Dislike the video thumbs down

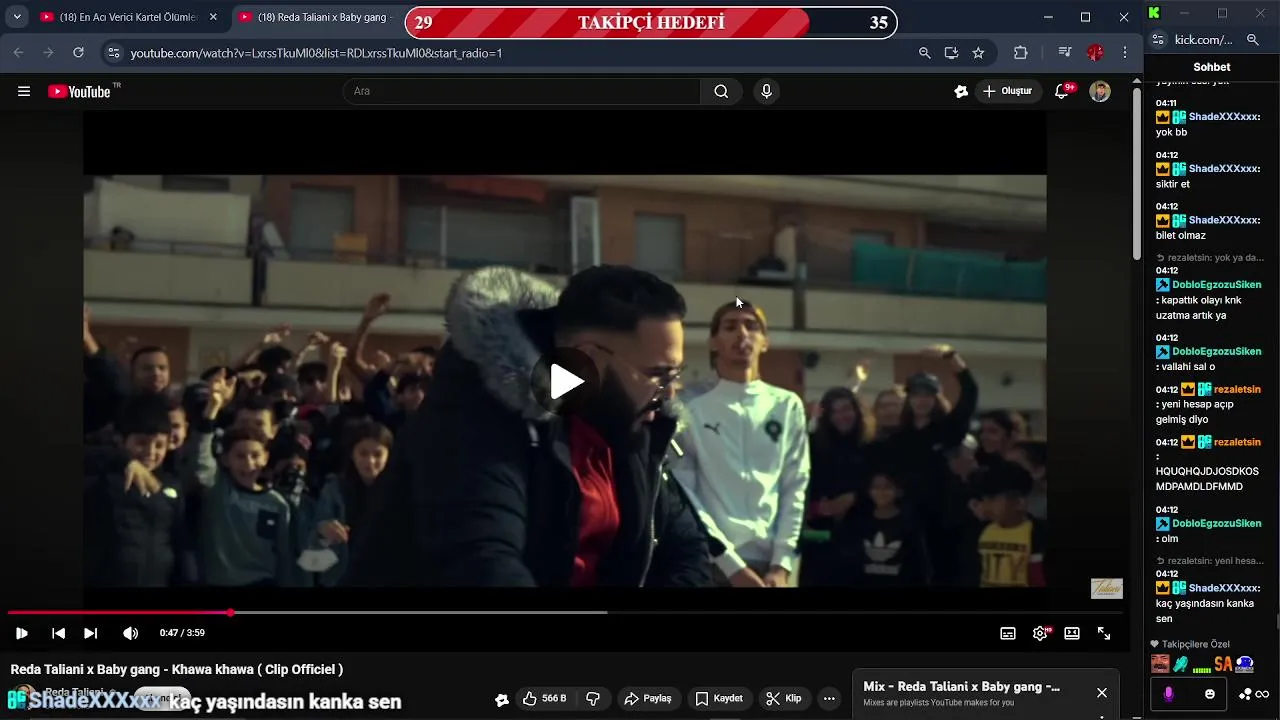(x=593, y=699)
